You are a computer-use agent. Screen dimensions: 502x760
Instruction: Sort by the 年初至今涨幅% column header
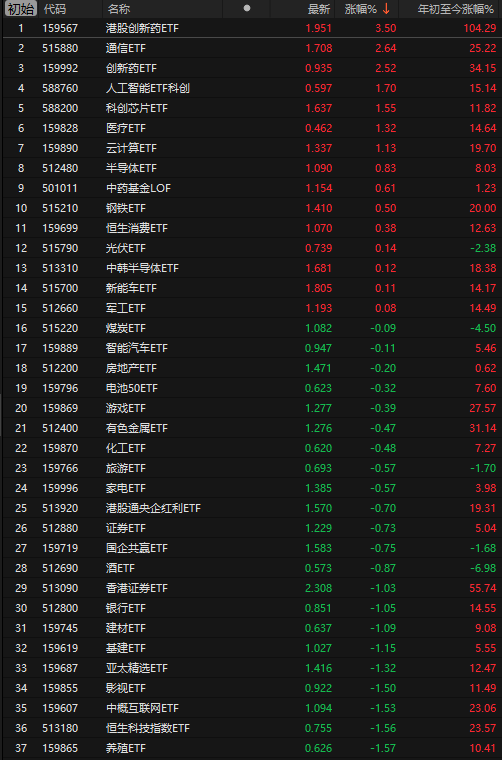pos(456,9)
